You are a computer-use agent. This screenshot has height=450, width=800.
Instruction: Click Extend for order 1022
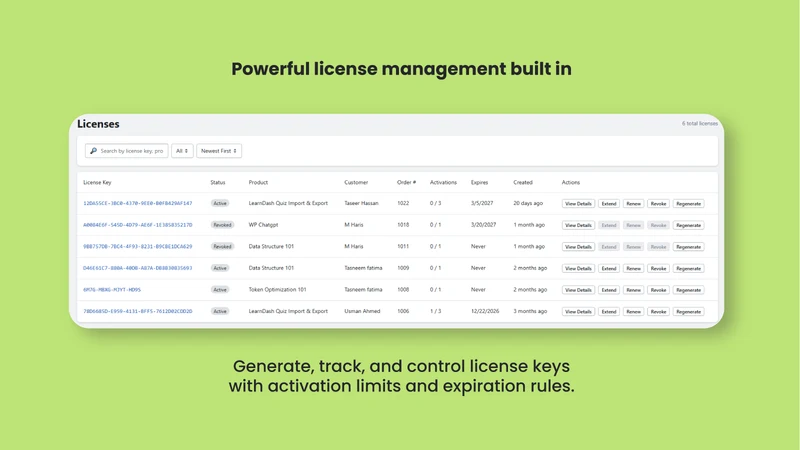tap(609, 204)
